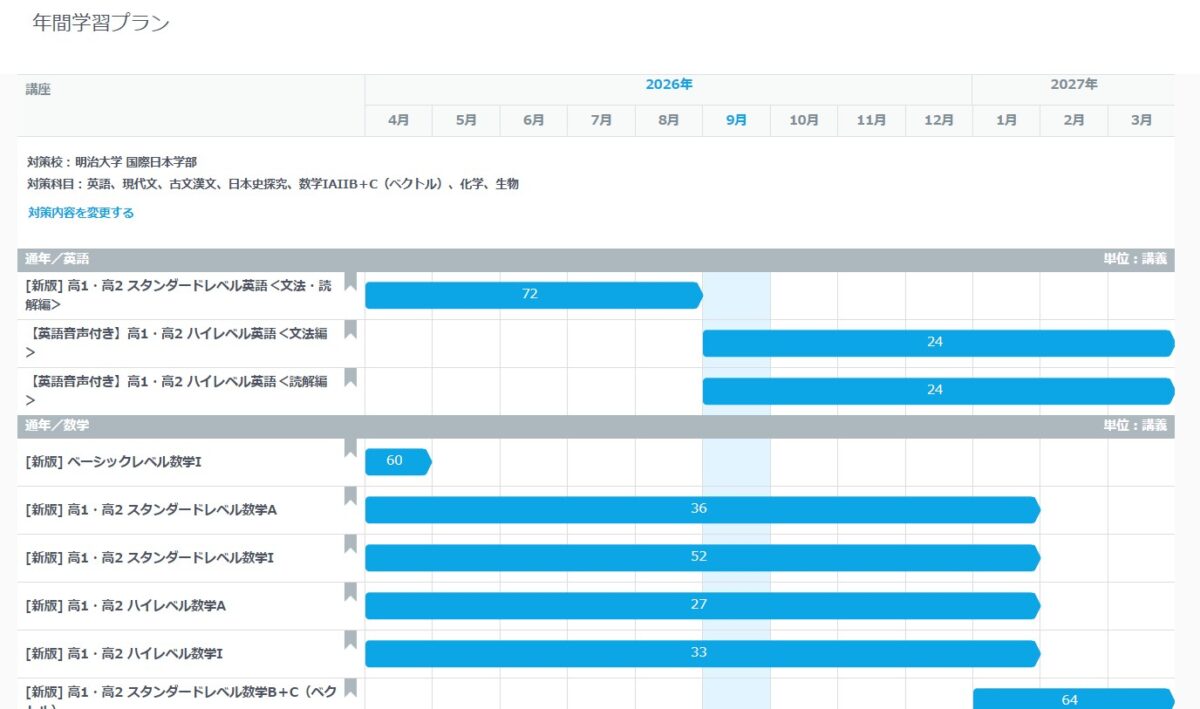Select the 64-lecture bar for スタンダードレベル数学B+C

tap(1073, 699)
